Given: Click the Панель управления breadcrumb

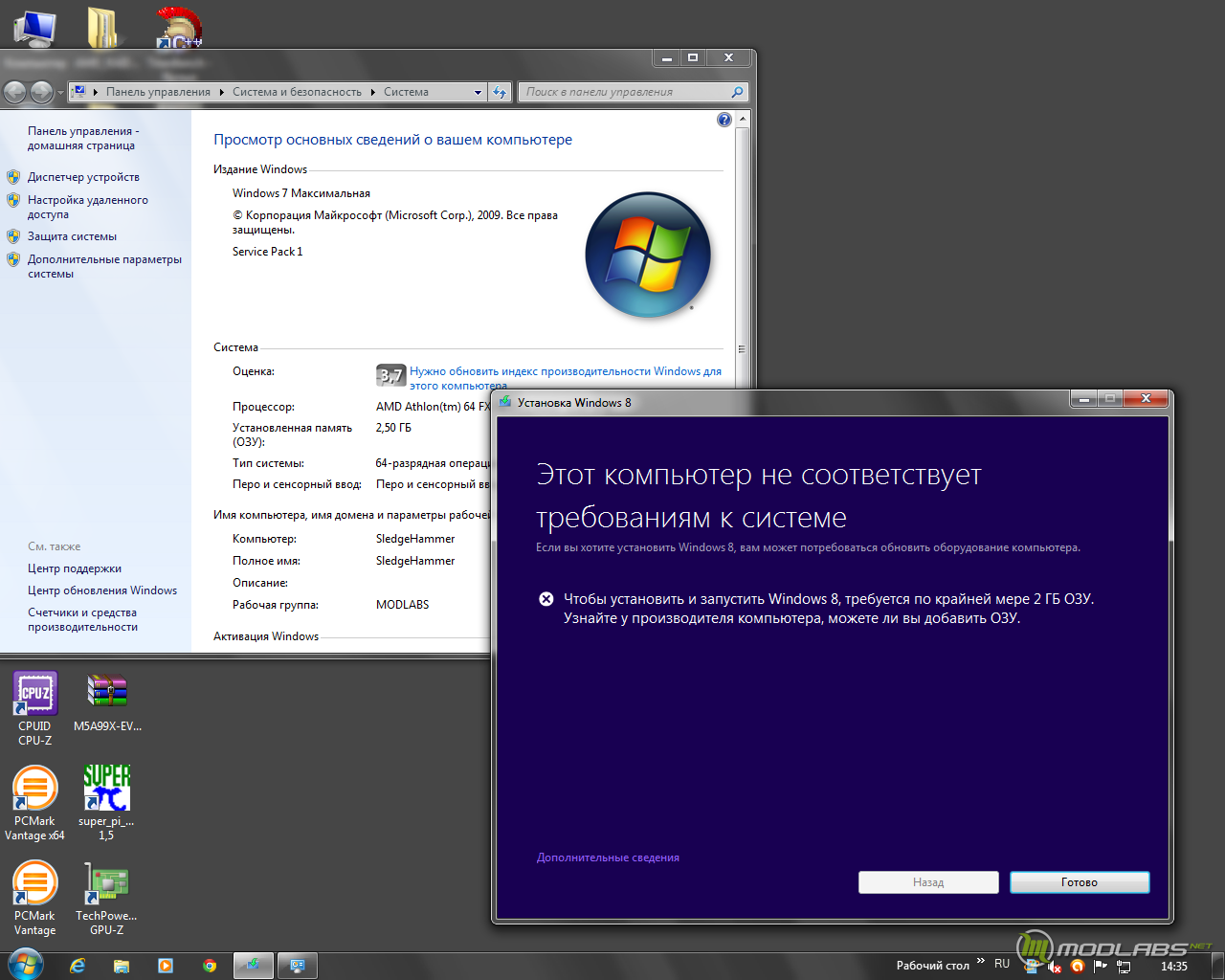Looking at the screenshot, I should (158, 92).
